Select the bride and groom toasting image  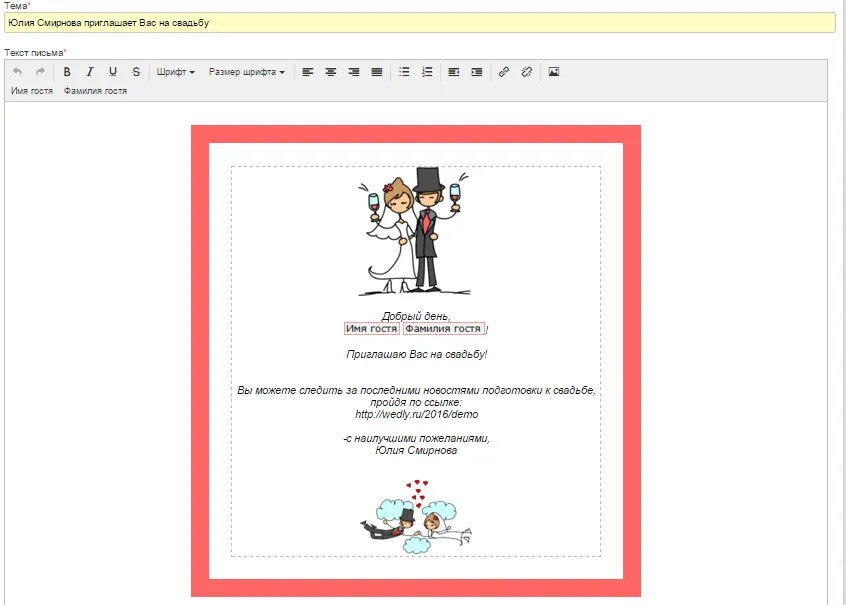pos(415,231)
